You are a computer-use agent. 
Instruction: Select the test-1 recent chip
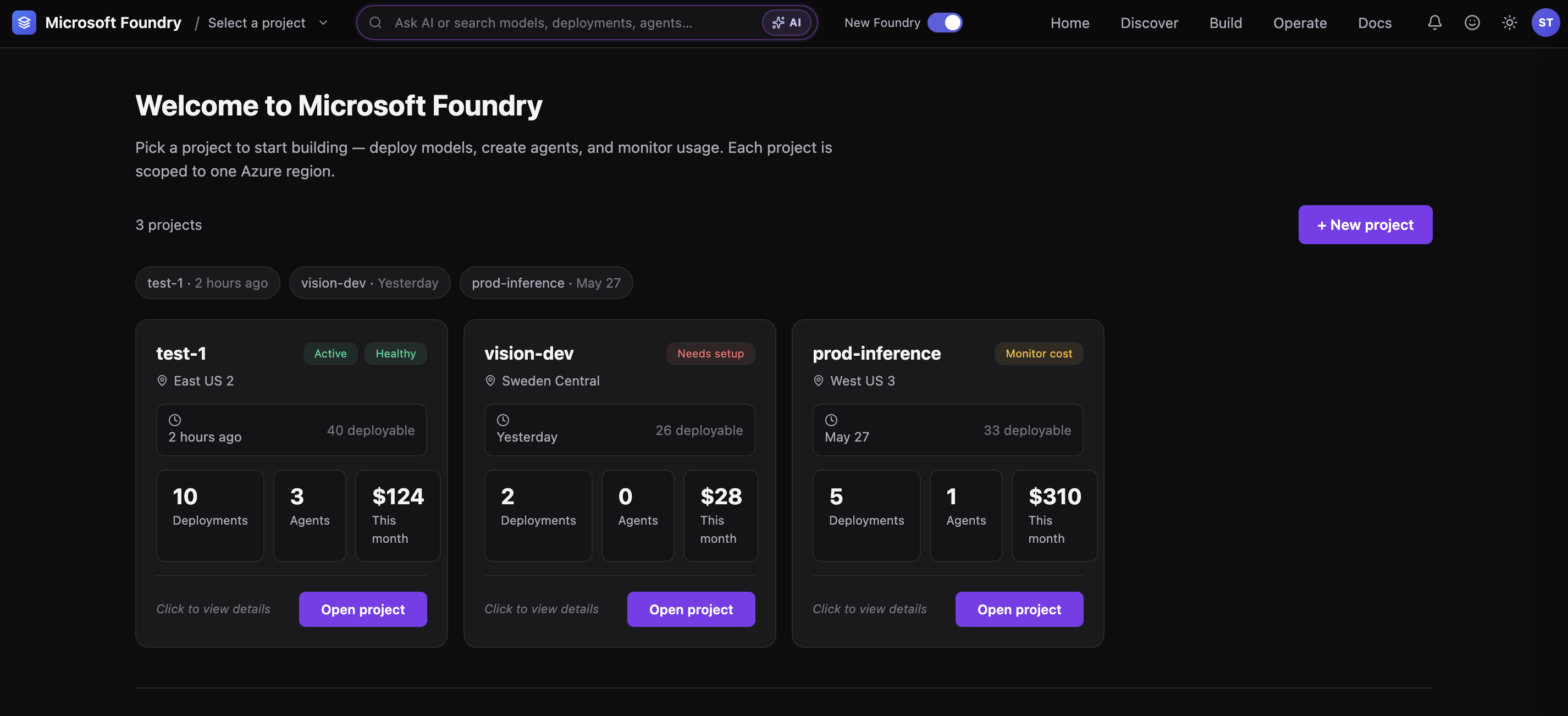[208, 283]
